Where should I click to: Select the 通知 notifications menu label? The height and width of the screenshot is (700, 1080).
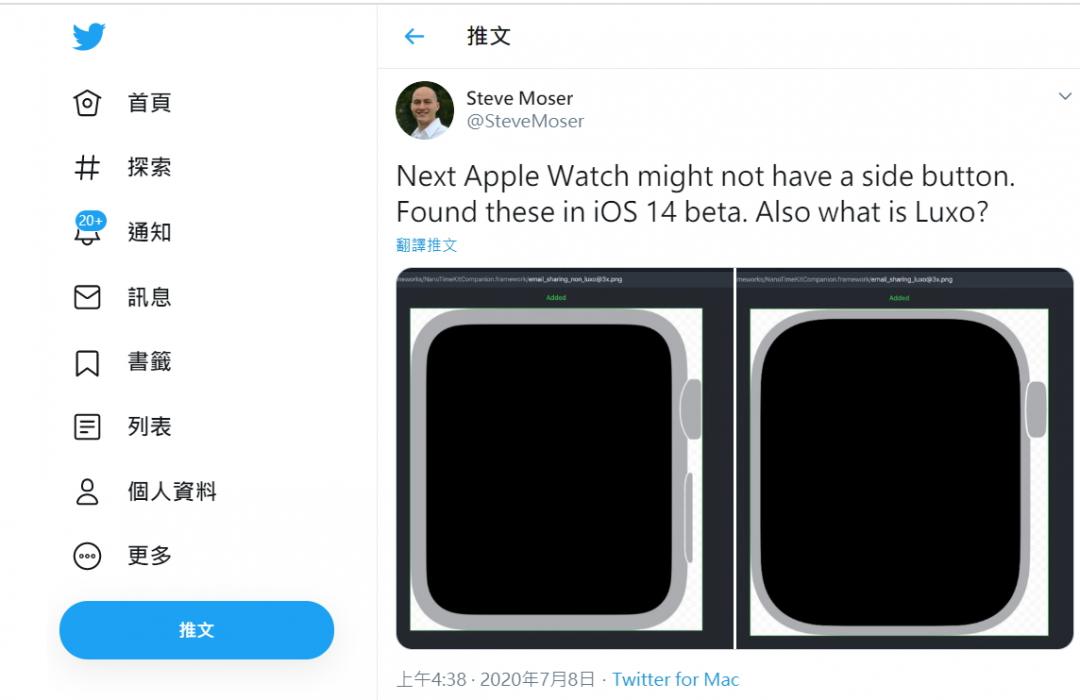(150, 232)
